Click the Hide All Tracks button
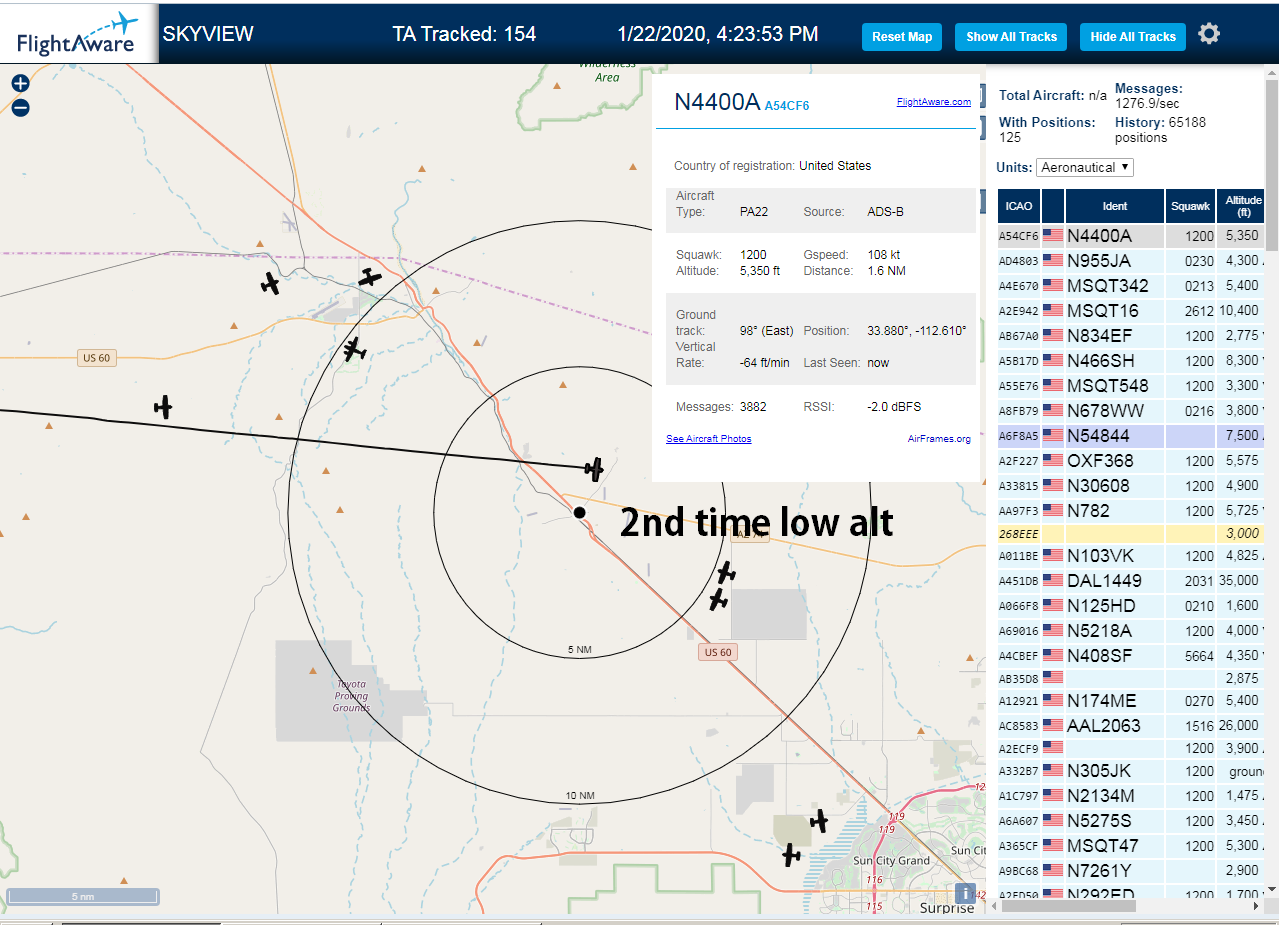The width and height of the screenshot is (1279, 925). pyautogui.click(x=1133, y=37)
